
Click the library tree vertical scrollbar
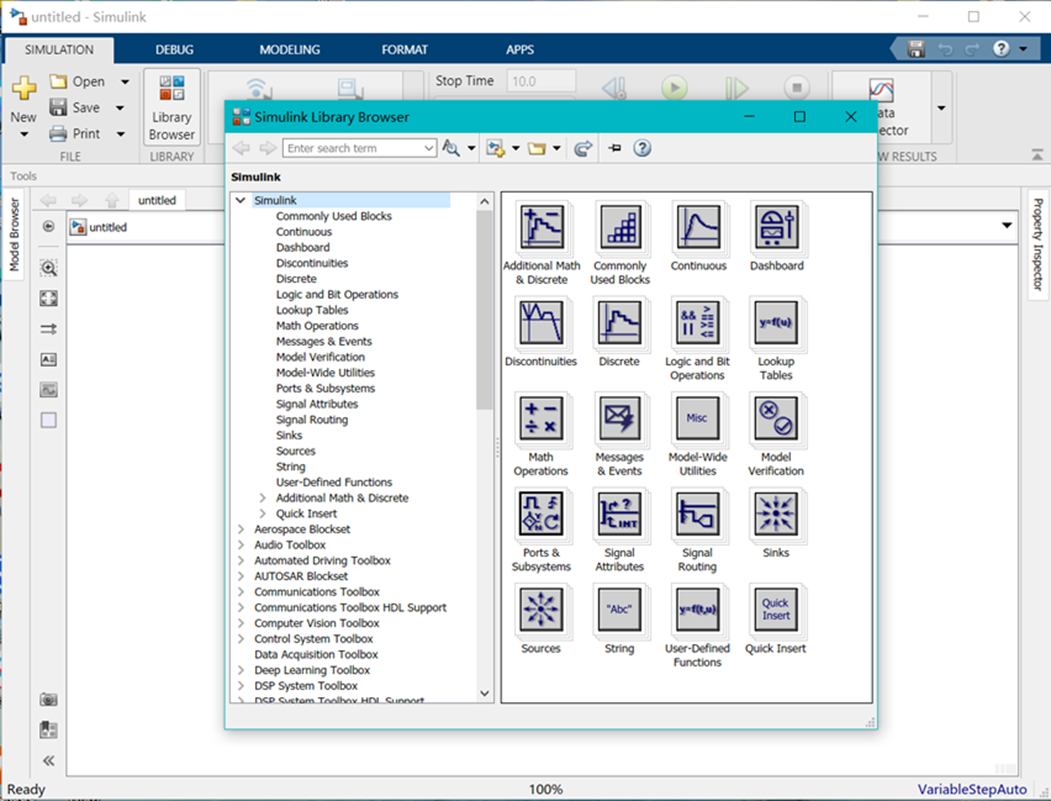485,310
